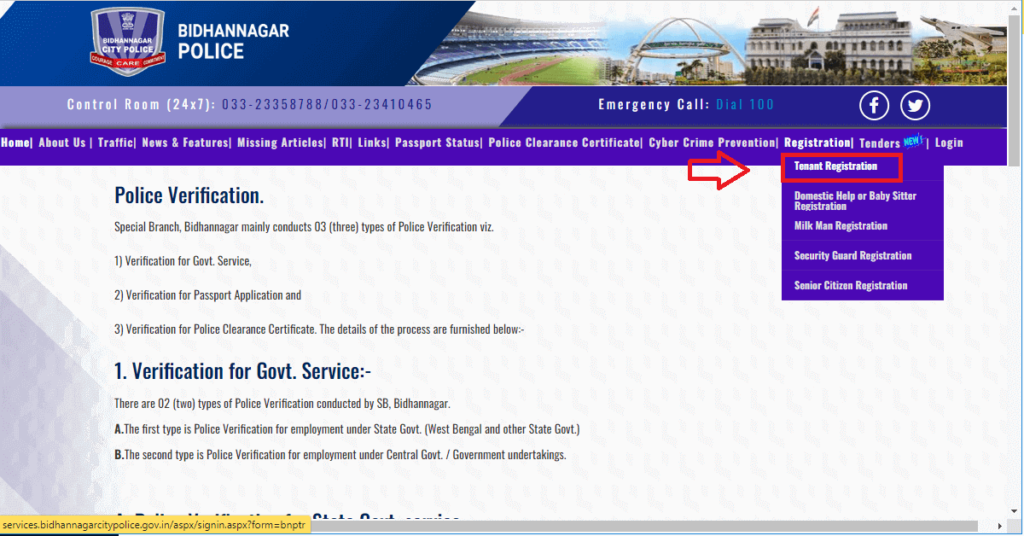Open the RTI menu item
The width and height of the screenshot is (1024, 536).
[340, 142]
